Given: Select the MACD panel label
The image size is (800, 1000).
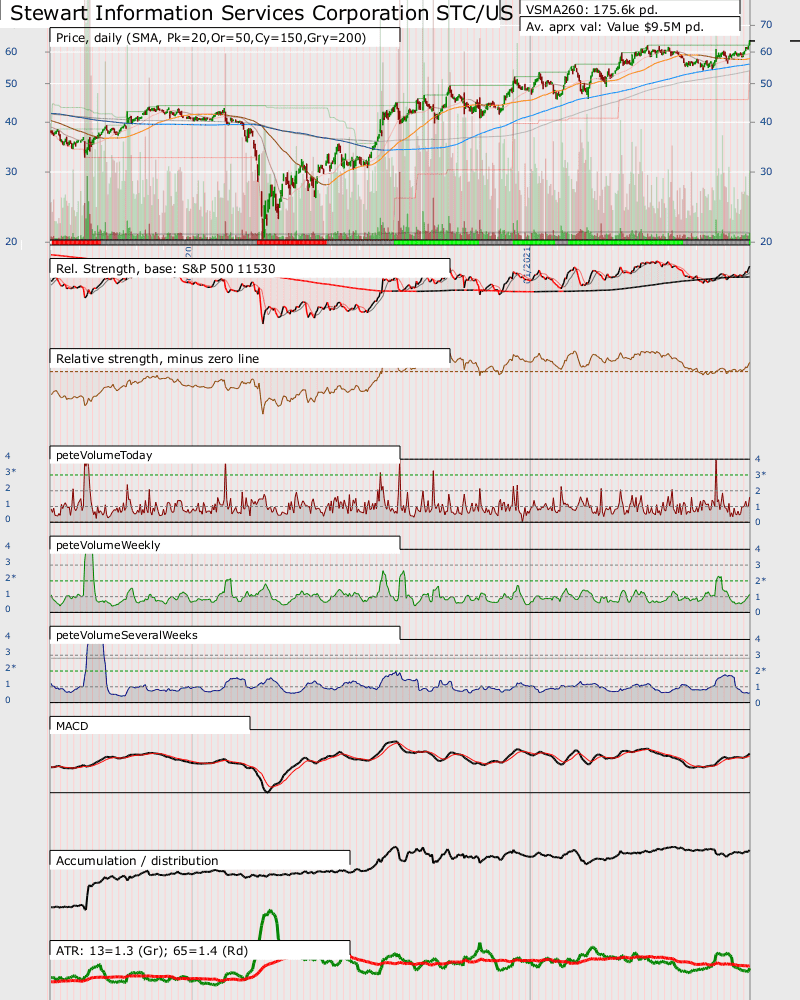Looking at the screenshot, I should coord(72,726).
